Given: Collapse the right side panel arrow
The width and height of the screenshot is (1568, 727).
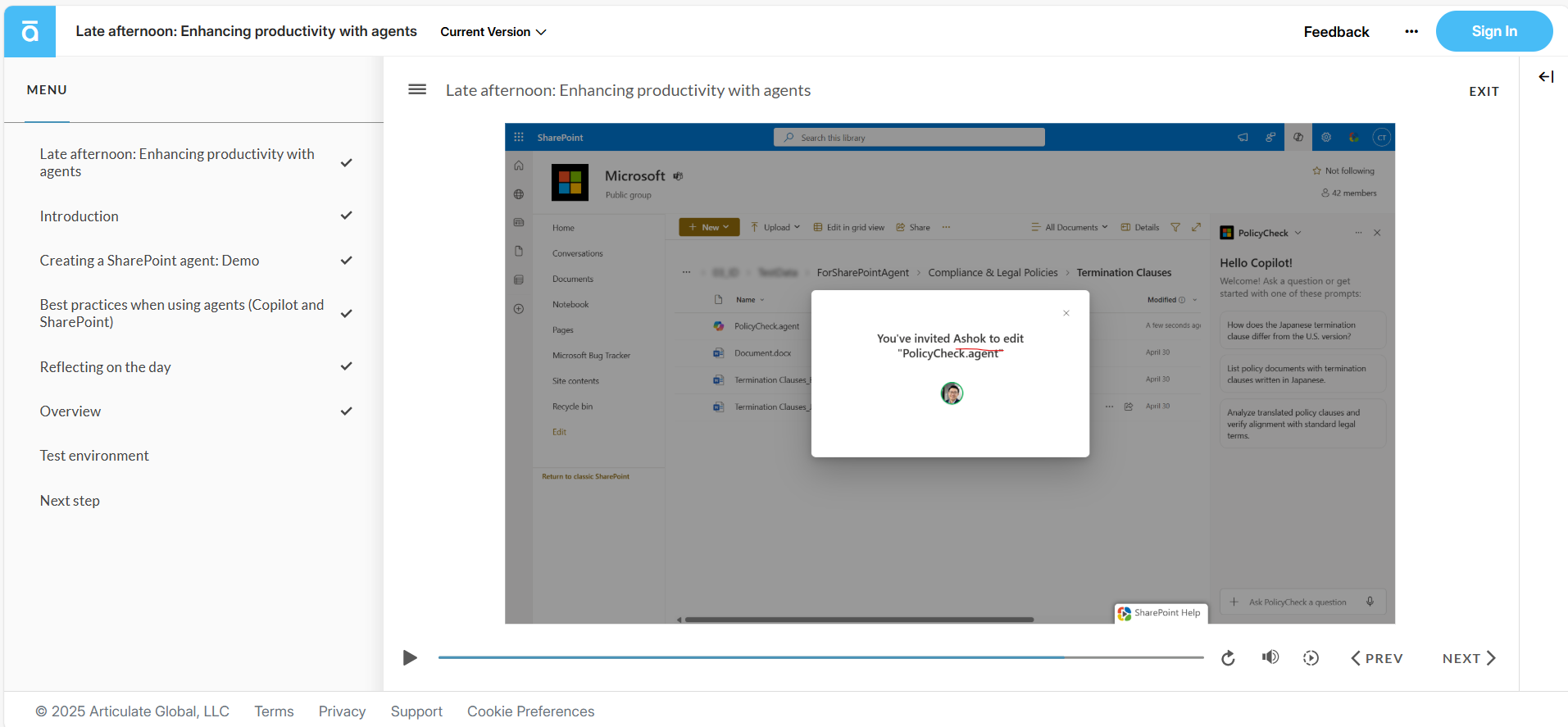Looking at the screenshot, I should pyautogui.click(x=1546, y=77).
